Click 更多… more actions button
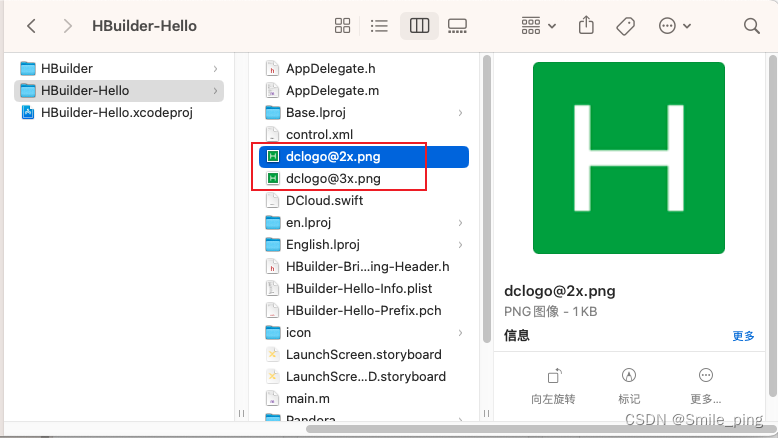Image resolution: width=778 pixels, height=438 pixels. (x=706, y=386)
